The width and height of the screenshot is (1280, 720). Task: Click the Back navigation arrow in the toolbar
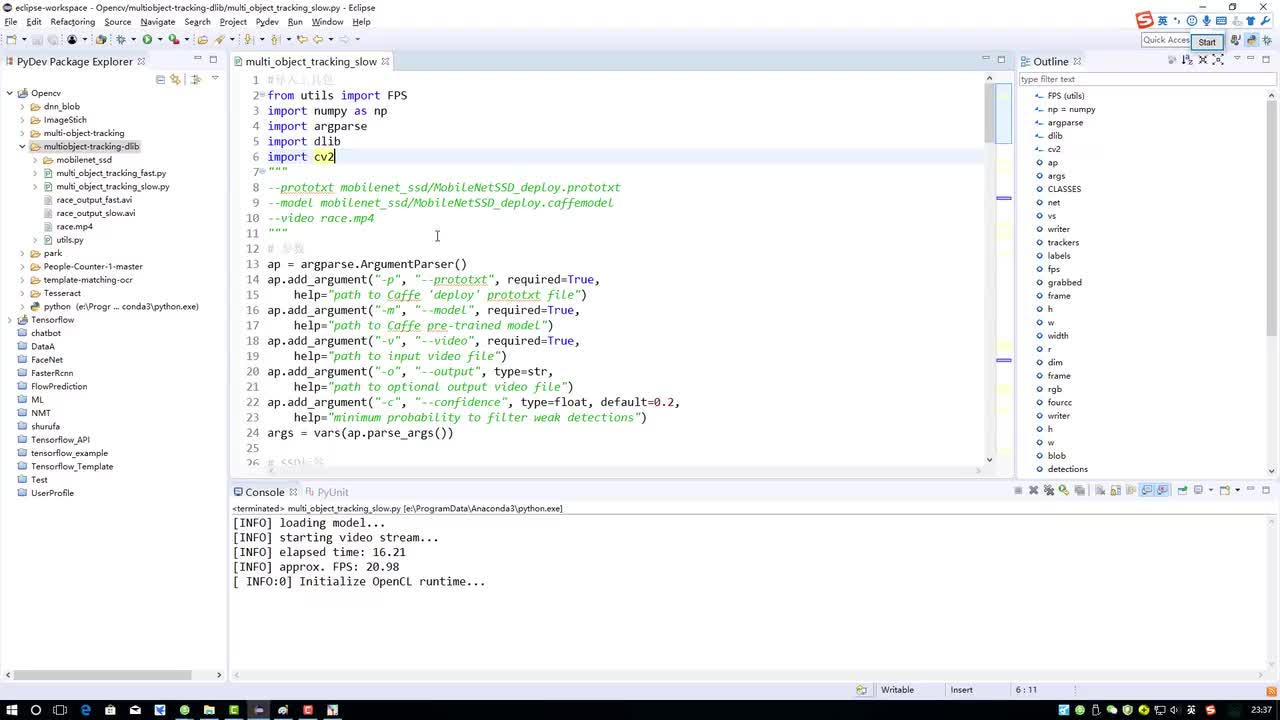click(318, 40)
